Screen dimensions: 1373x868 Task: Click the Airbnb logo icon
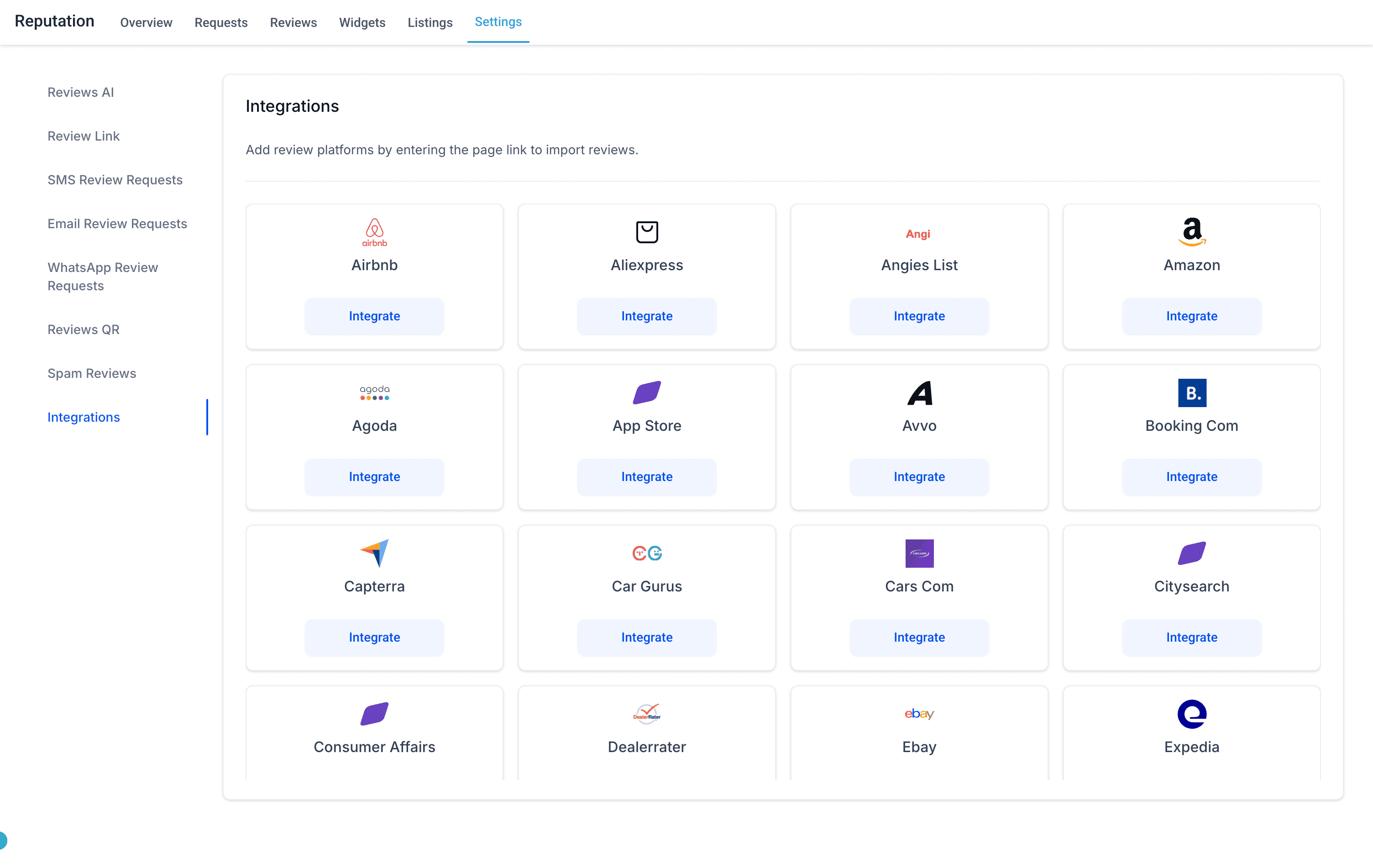click(x=374, y=232)
